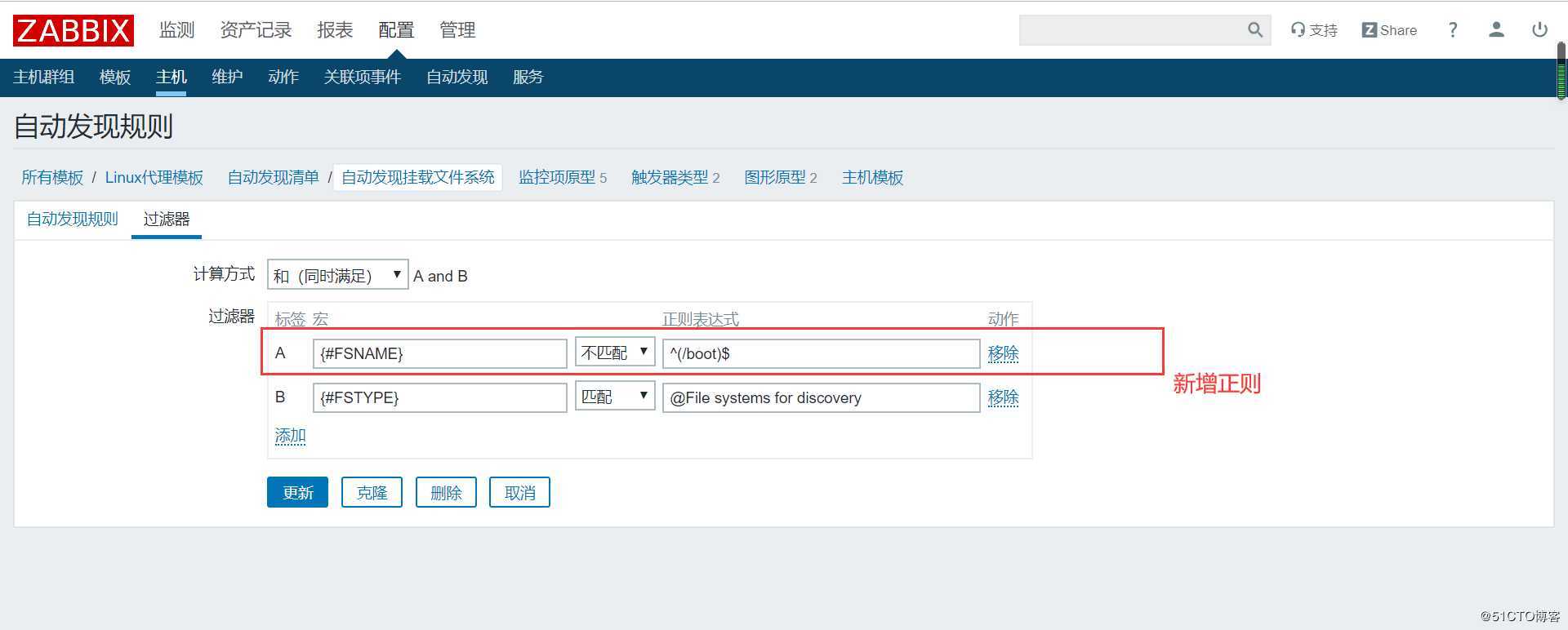The height and width of the screenshot is (630, 1568).
Task: Remove filter row B via 移除
Action: point(1003,397)
